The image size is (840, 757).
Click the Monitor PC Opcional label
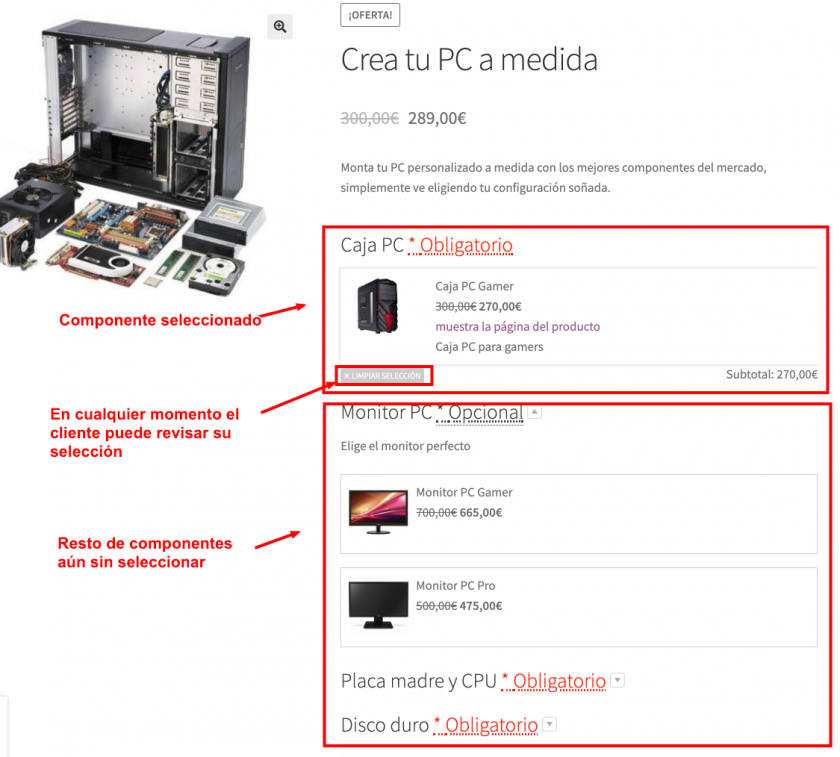click(x=479, y=413)
